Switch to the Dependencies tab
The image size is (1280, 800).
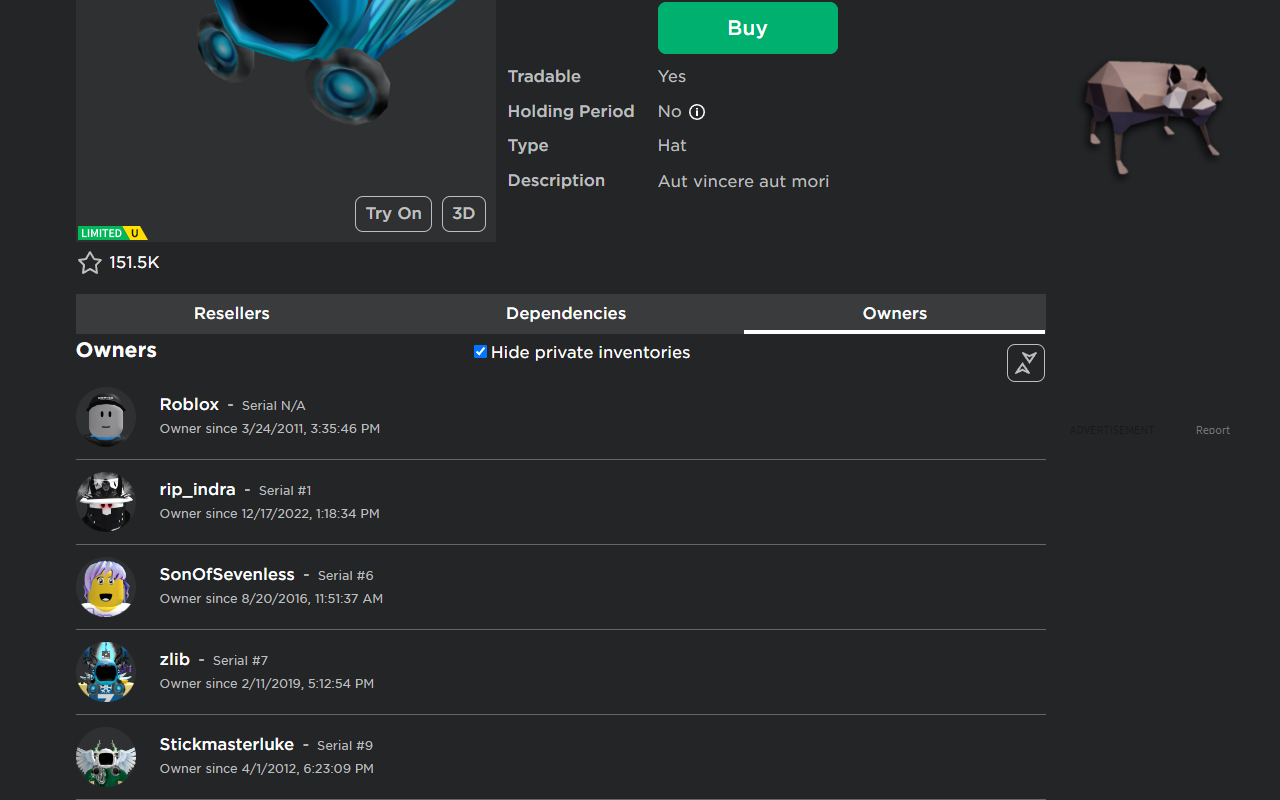(566, 313)
